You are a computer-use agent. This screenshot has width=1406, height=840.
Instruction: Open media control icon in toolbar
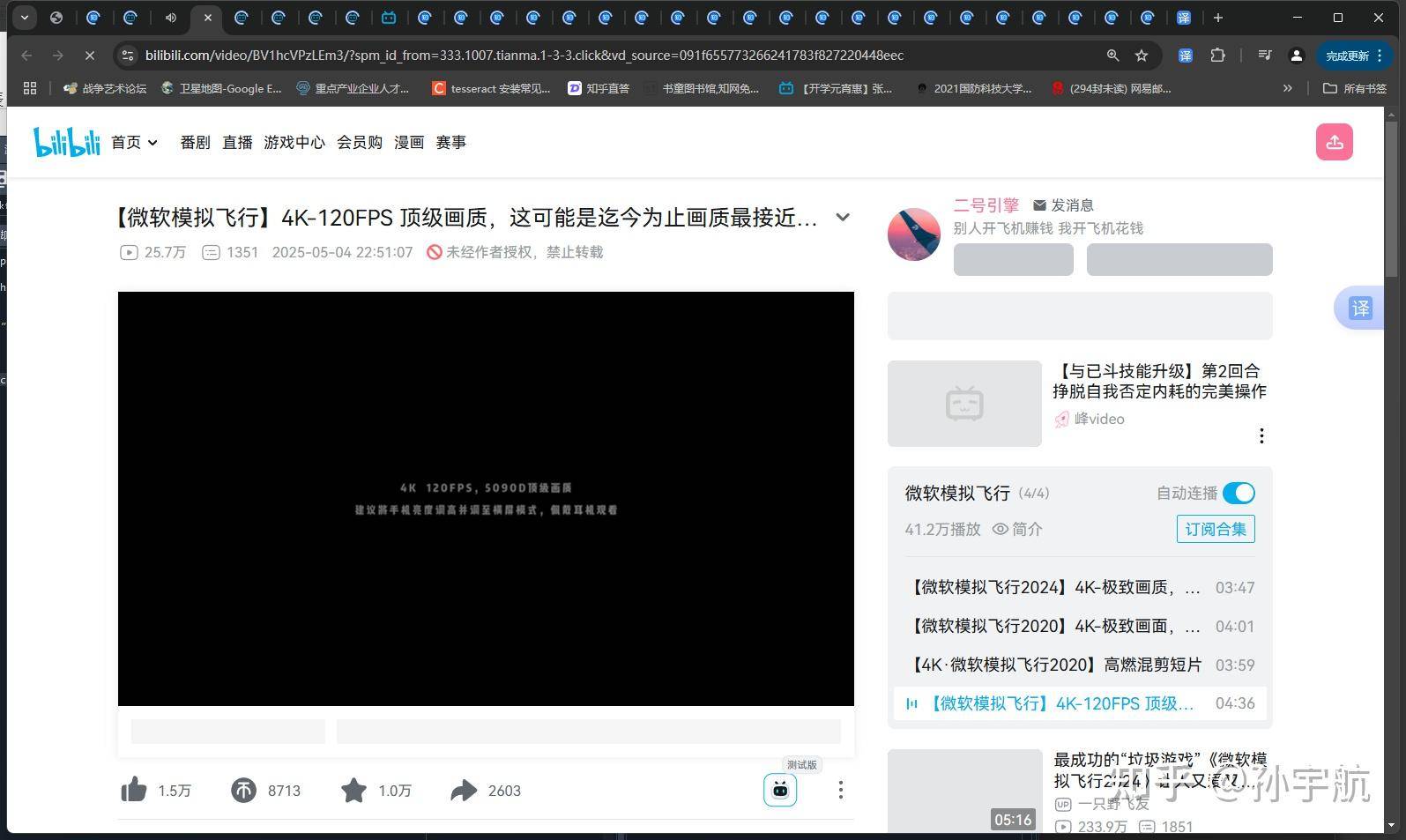point(1265,56)
